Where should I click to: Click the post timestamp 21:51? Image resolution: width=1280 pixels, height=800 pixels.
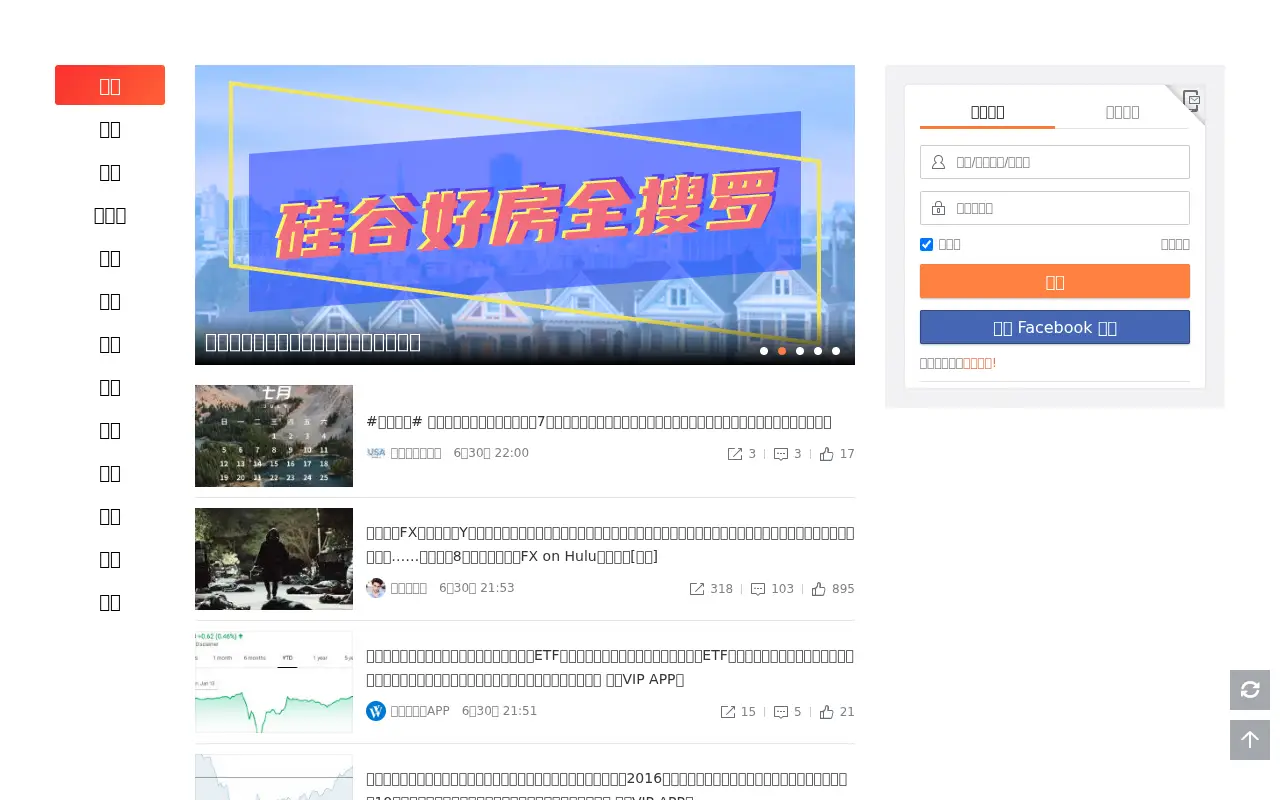coord(500,711)
